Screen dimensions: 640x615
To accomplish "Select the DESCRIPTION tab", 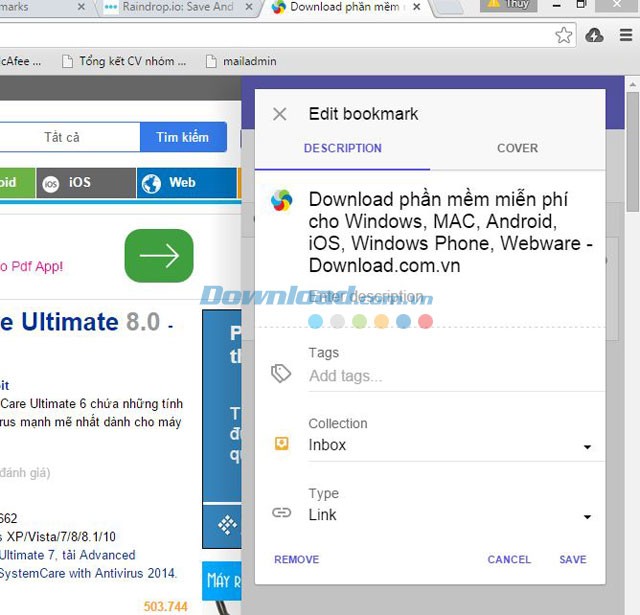I will tap(343, 148).
